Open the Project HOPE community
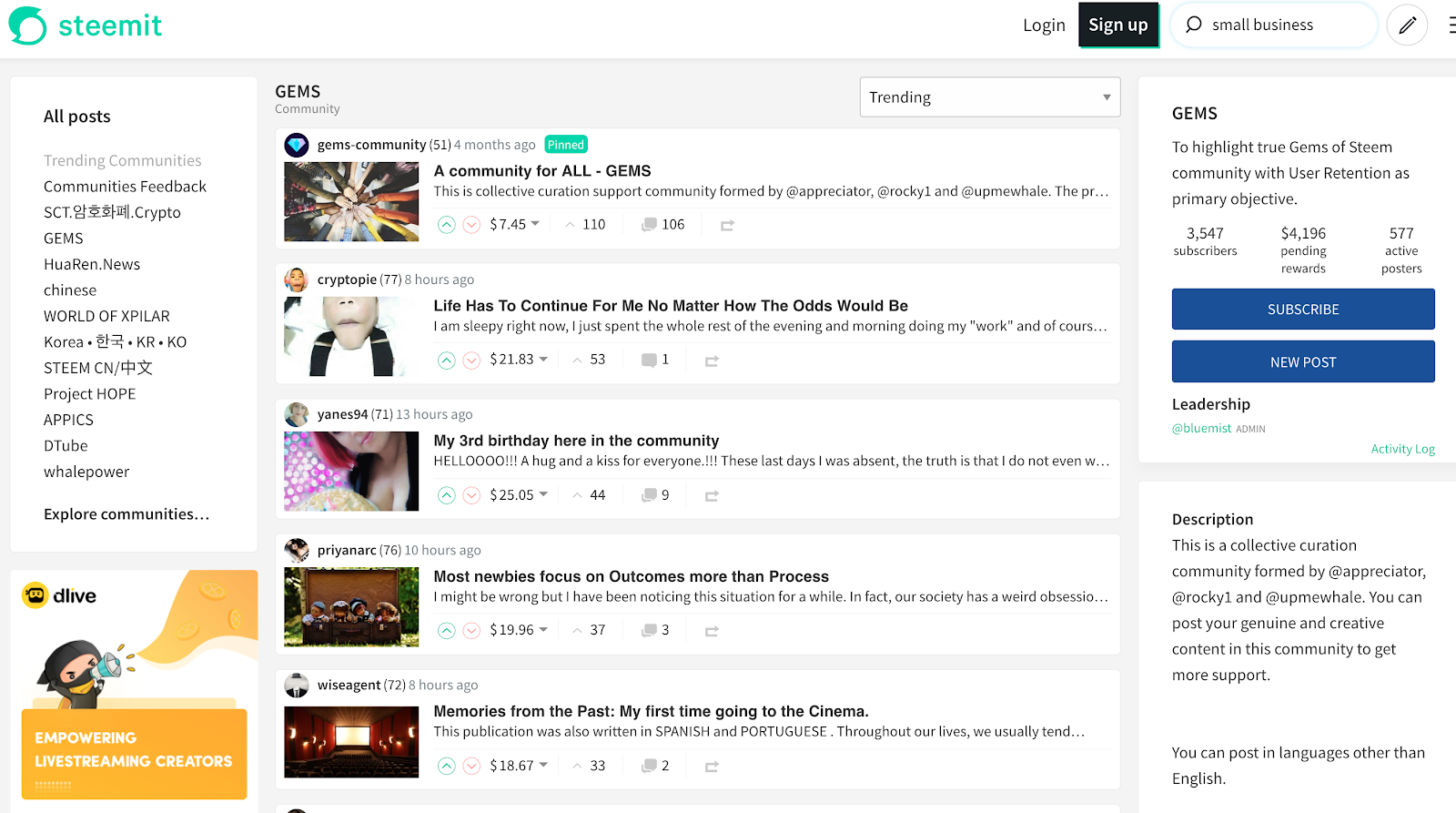 (89, 394)
